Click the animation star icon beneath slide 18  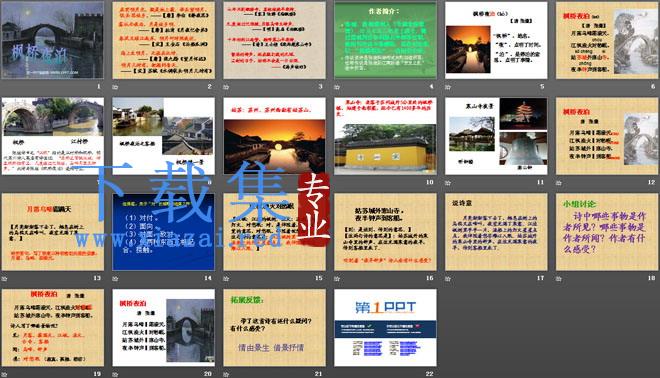tap(559, 279)
